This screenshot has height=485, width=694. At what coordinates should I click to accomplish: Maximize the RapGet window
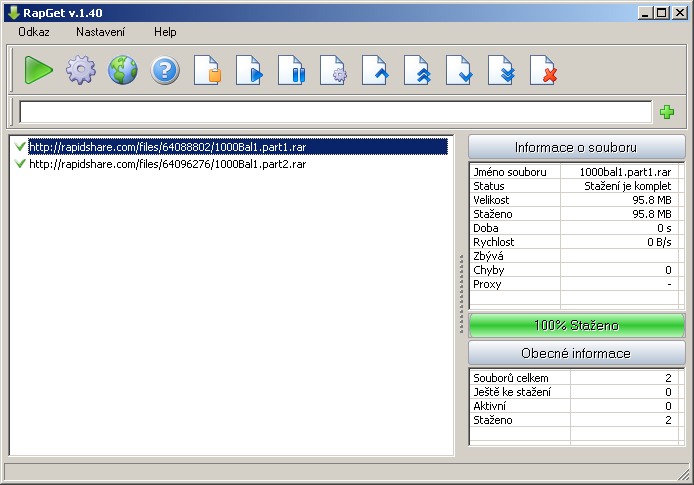(662, 13)
